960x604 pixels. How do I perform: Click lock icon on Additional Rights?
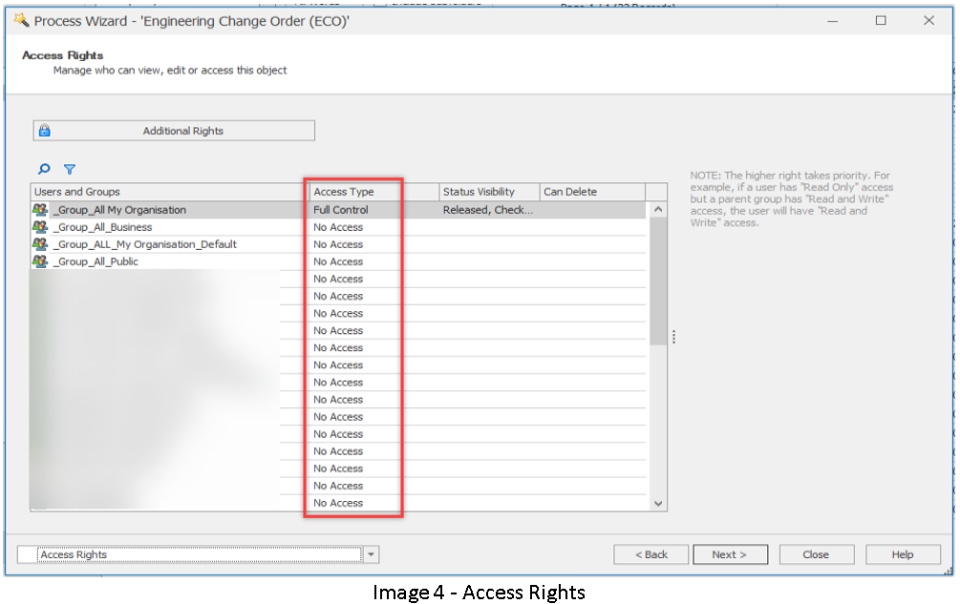45,130
